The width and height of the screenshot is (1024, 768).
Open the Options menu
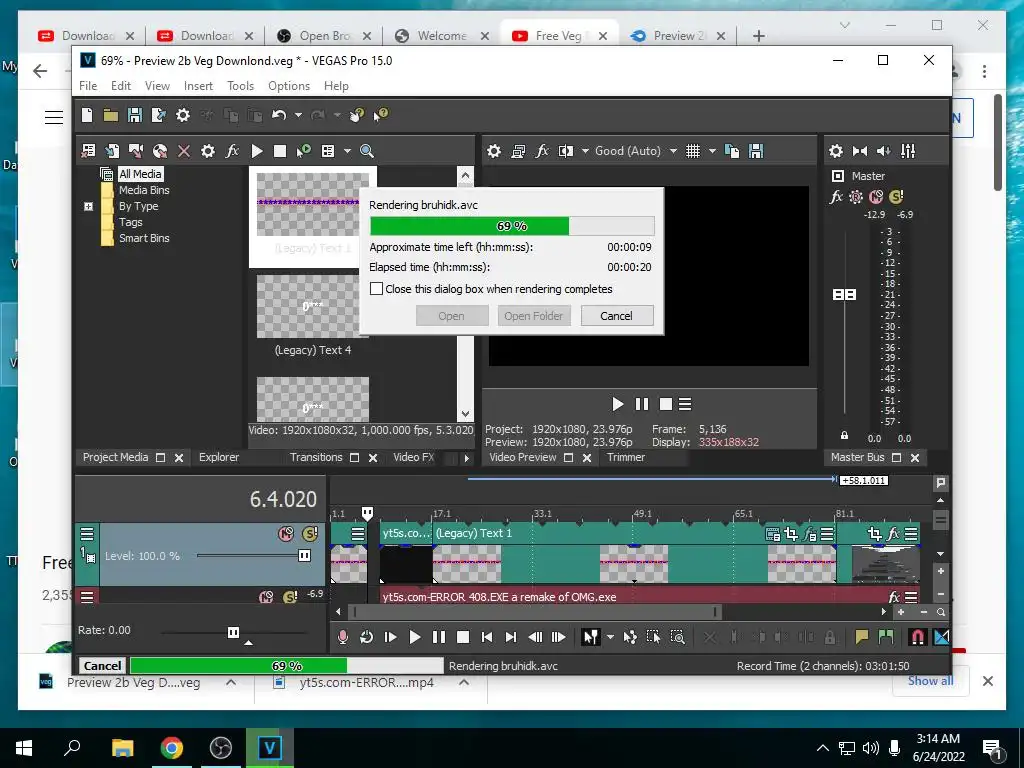(x=289, y=86)
